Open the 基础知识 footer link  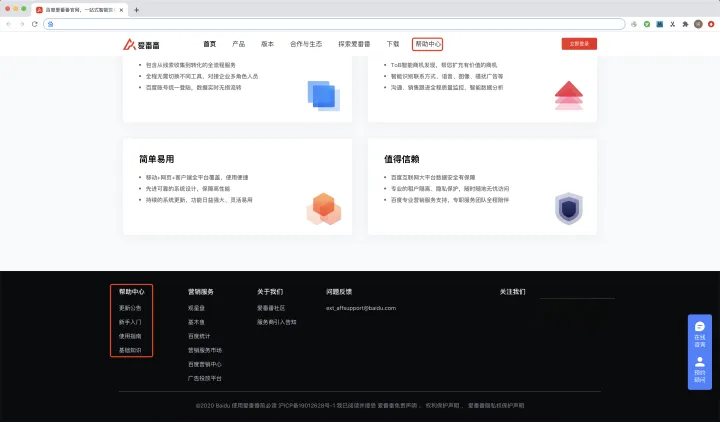[130, 350]
